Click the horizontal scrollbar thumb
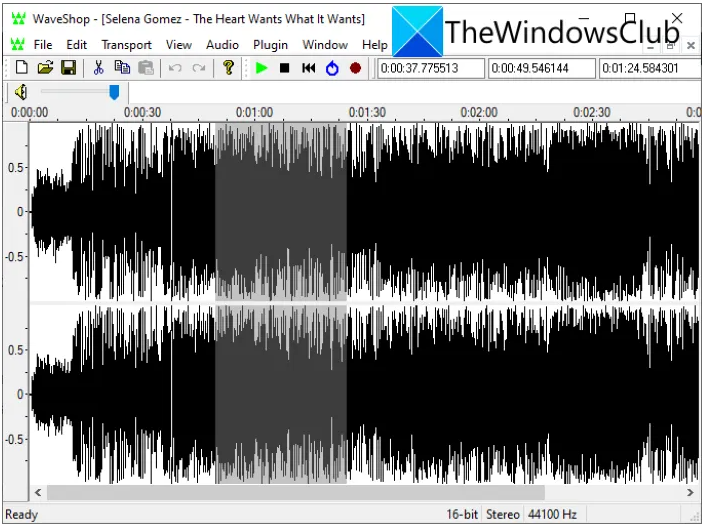This screenshot has height=529, width=706. [x=296, y=492]
